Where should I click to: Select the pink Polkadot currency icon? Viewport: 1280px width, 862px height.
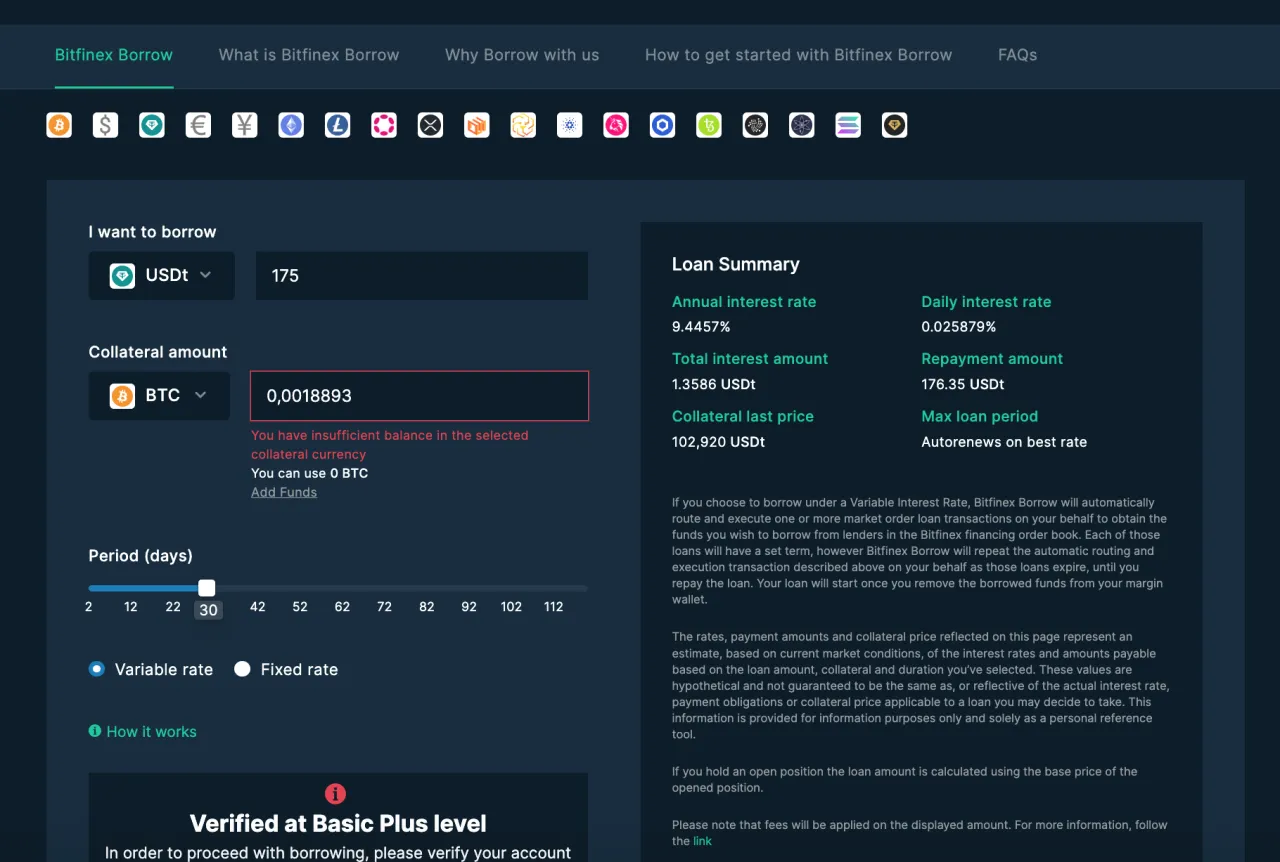pyautogui.click(x=384, y=125)
